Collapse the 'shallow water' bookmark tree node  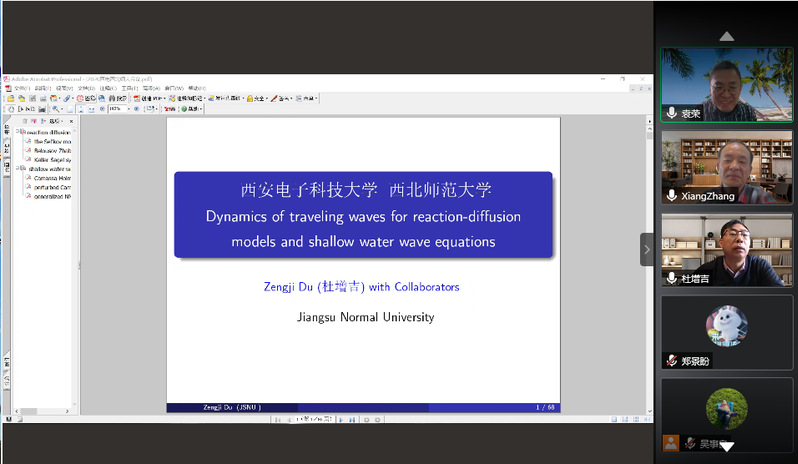18,168
